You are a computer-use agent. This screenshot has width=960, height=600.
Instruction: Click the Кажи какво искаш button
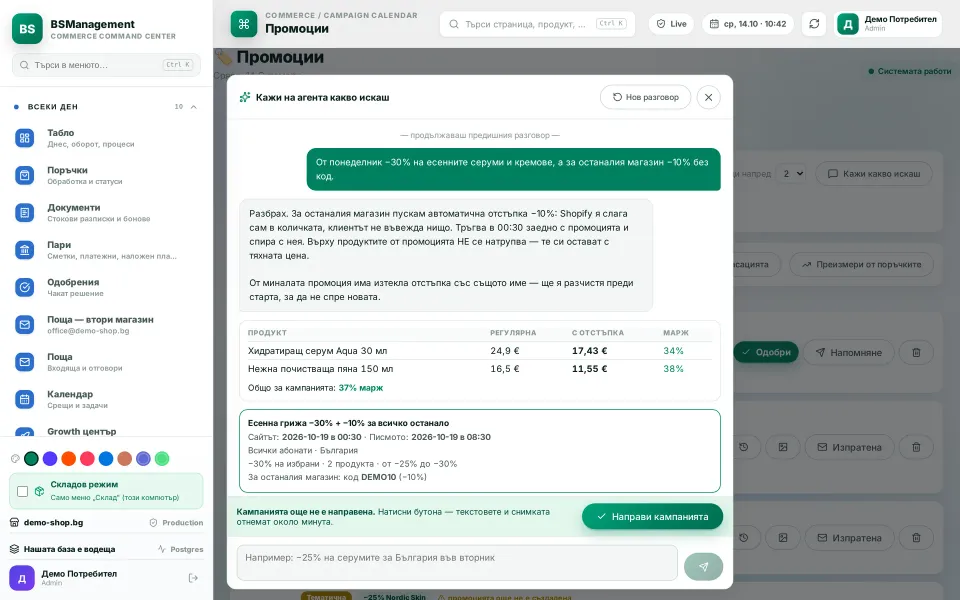click(x=874, y=174)
